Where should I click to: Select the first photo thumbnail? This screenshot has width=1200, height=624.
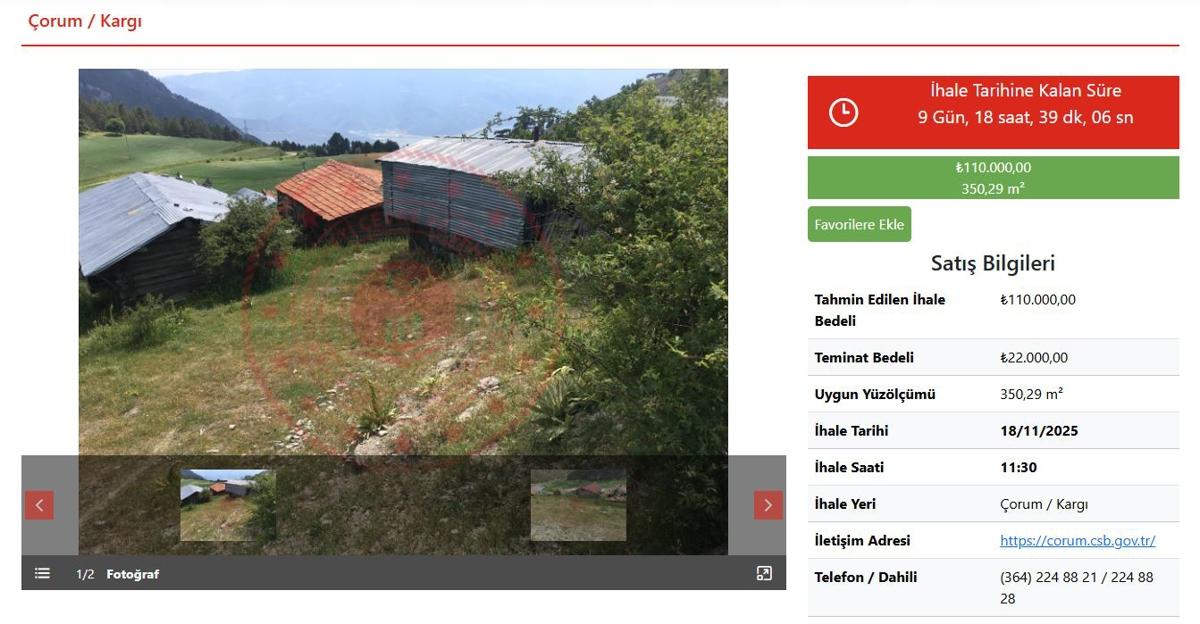[x=228, y=505]
